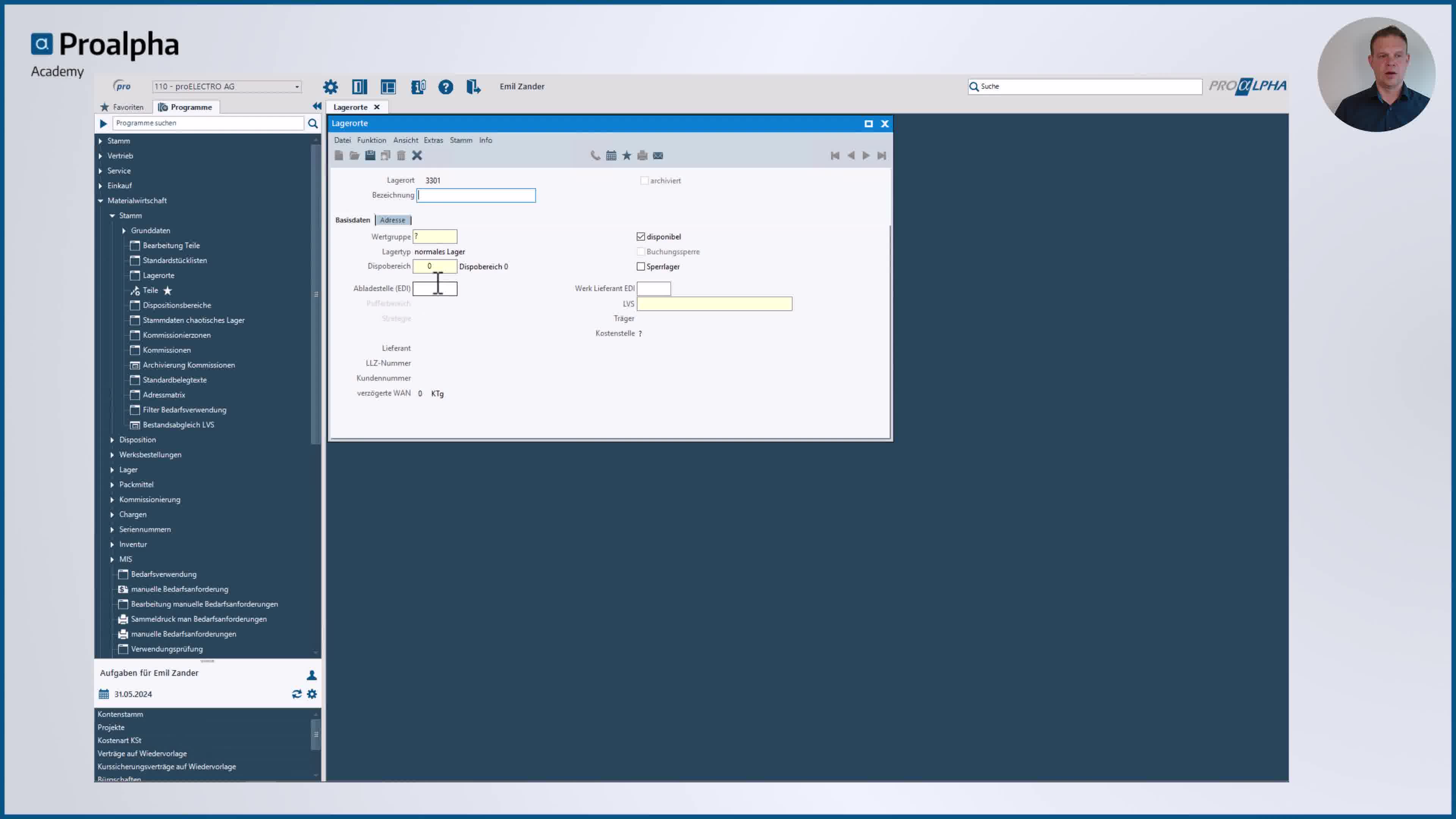
Task: Click the window layout icon in toolbar
Action: coord(388,86)
